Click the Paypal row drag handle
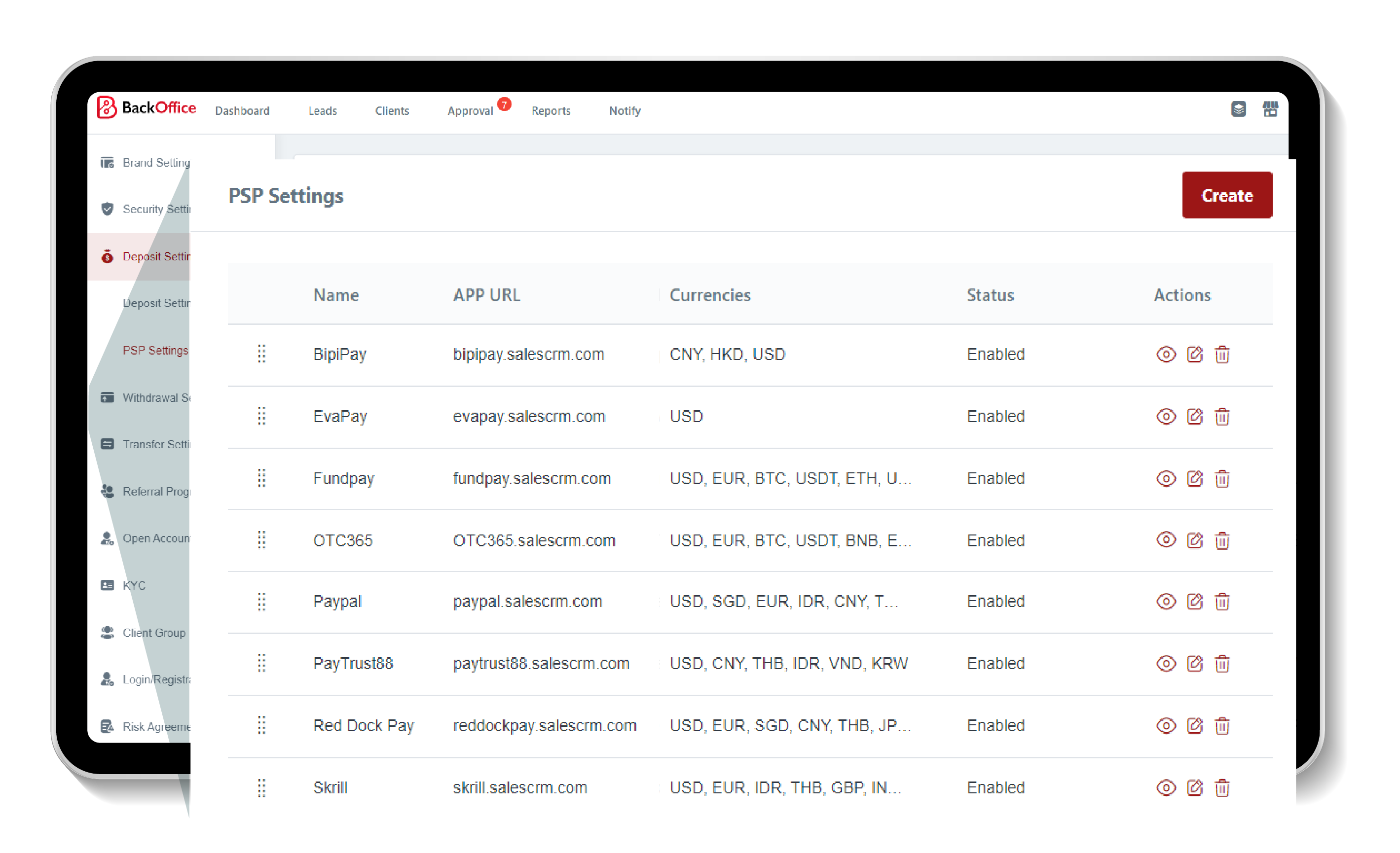This screenshot has height=853, width=1400. pos(261,601)
